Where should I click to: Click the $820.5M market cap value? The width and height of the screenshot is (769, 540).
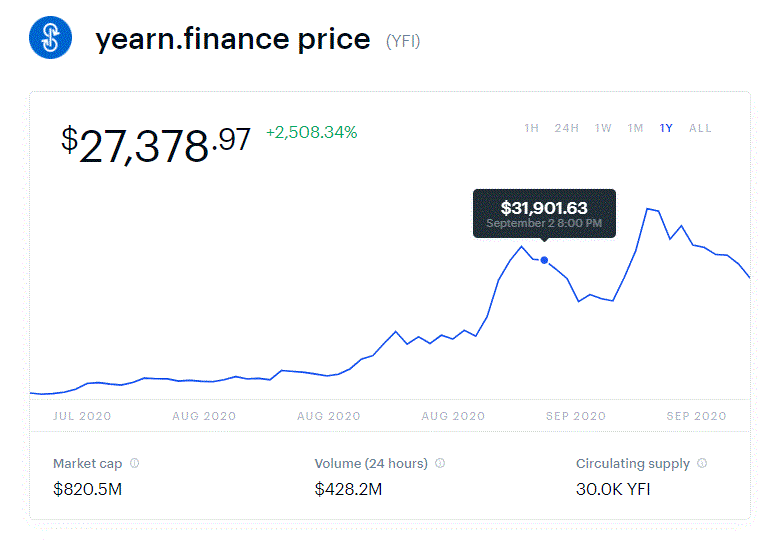click(x=87, y=489)
